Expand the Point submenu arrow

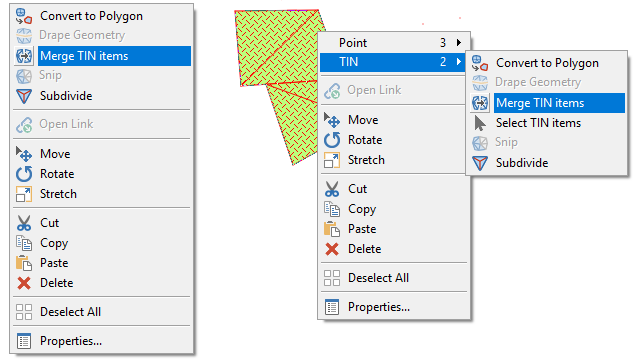click(459, 43)
